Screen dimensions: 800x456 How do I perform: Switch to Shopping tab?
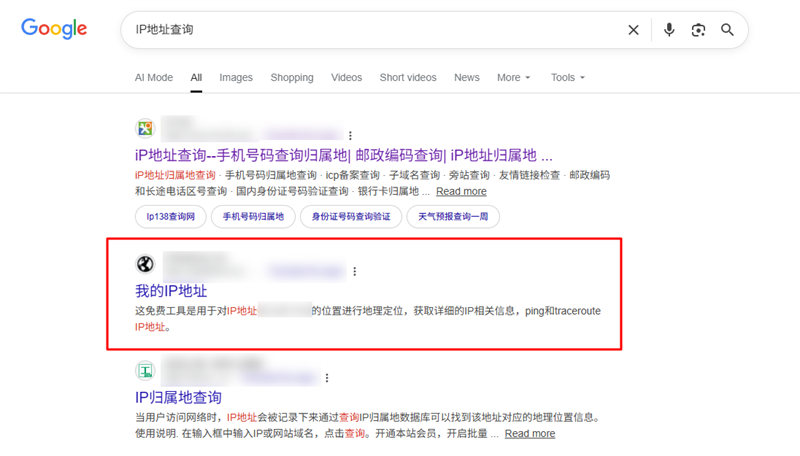pyautogui.click(x=292, y=78)
